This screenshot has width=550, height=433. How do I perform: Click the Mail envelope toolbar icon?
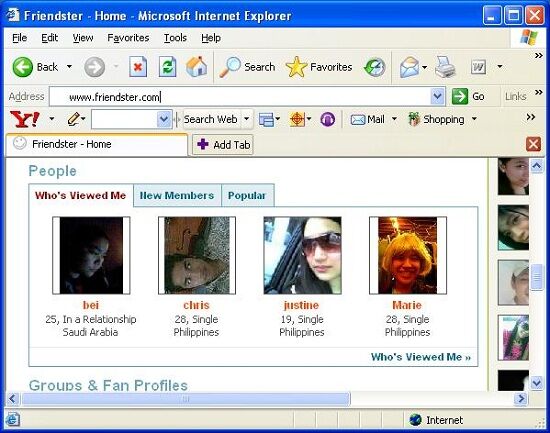[x=409, y=67]
